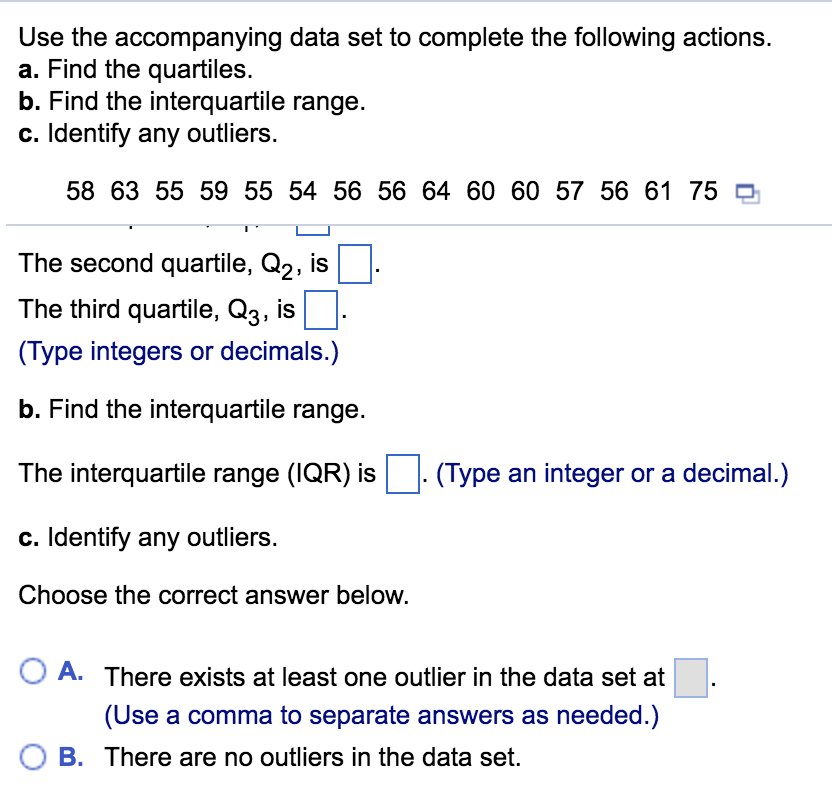
Task: Click the bold "A." option letter
Action: (x=71, y=672)
